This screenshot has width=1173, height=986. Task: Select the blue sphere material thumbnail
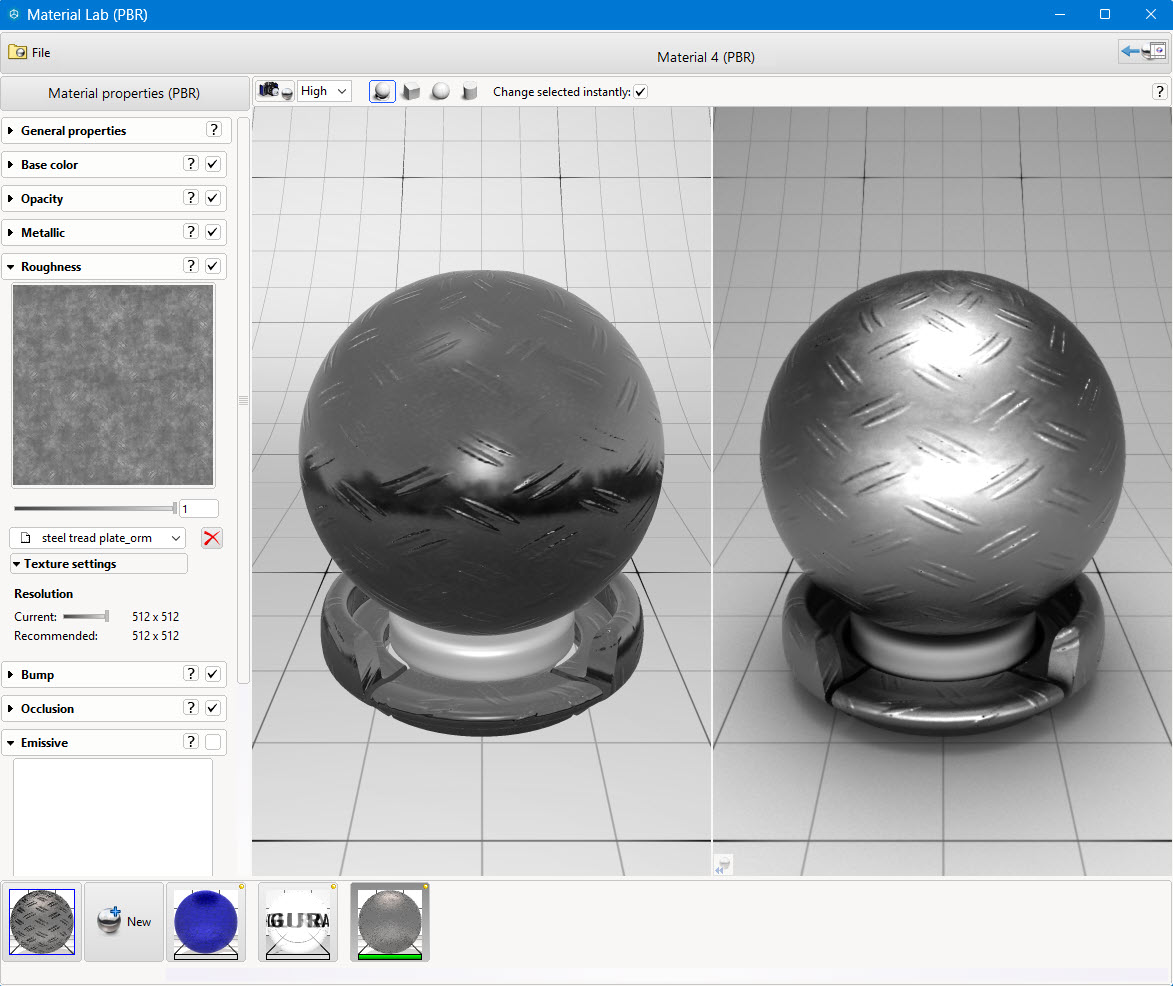click(206, 921)
